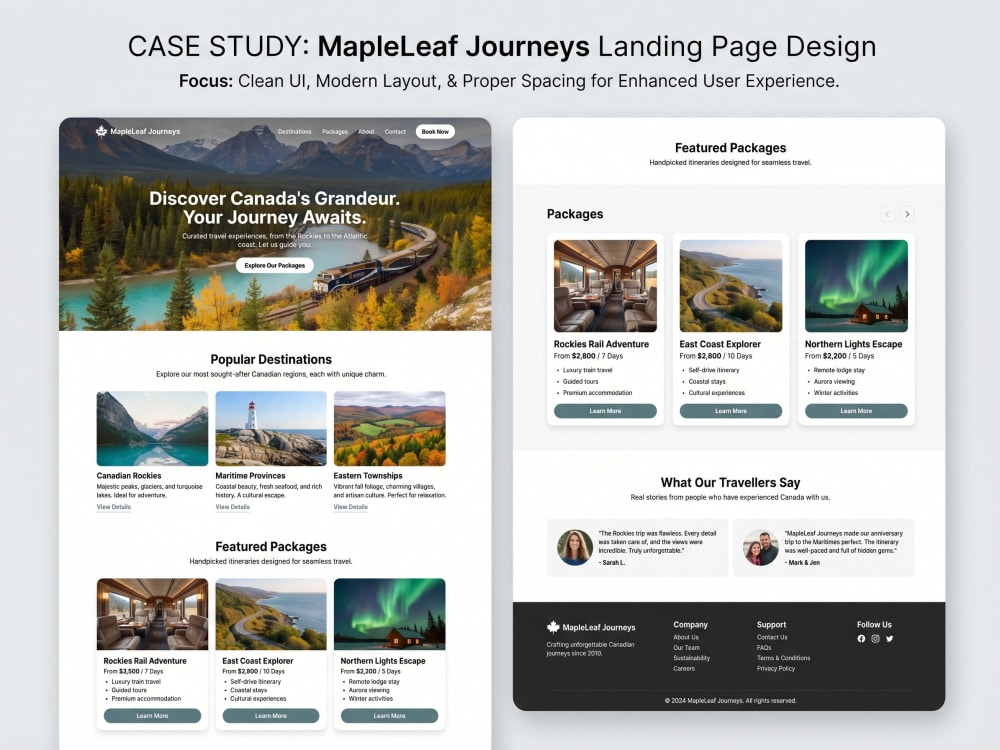Click the Twitter icon under Follow Us
This screenshot has height=750, width=1000.
(889, 638)
